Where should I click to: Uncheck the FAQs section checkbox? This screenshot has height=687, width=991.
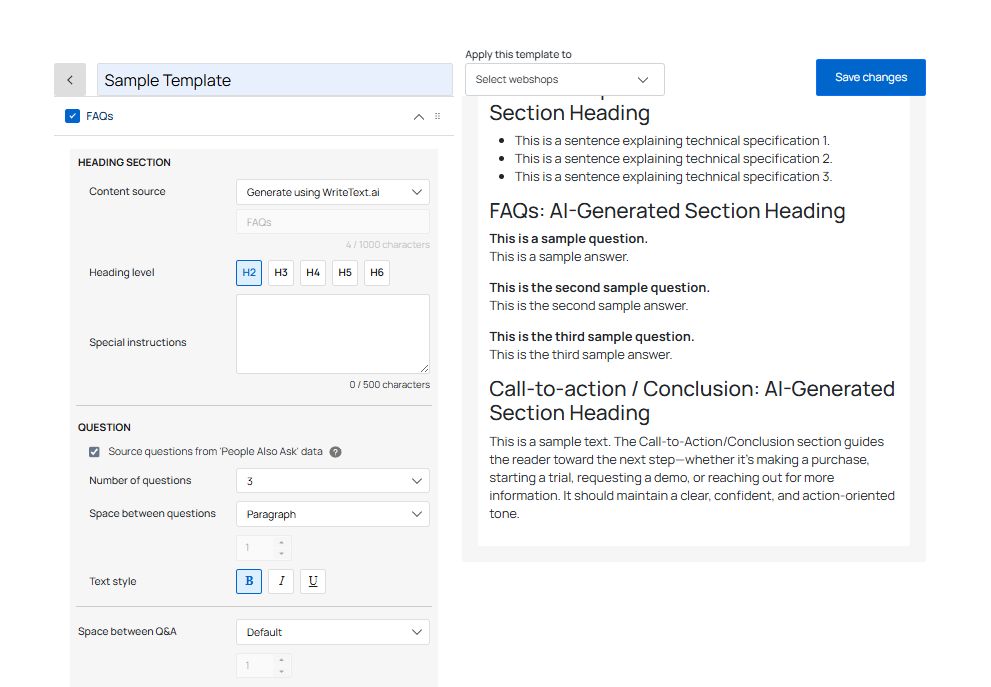click(x=72, y=116)
